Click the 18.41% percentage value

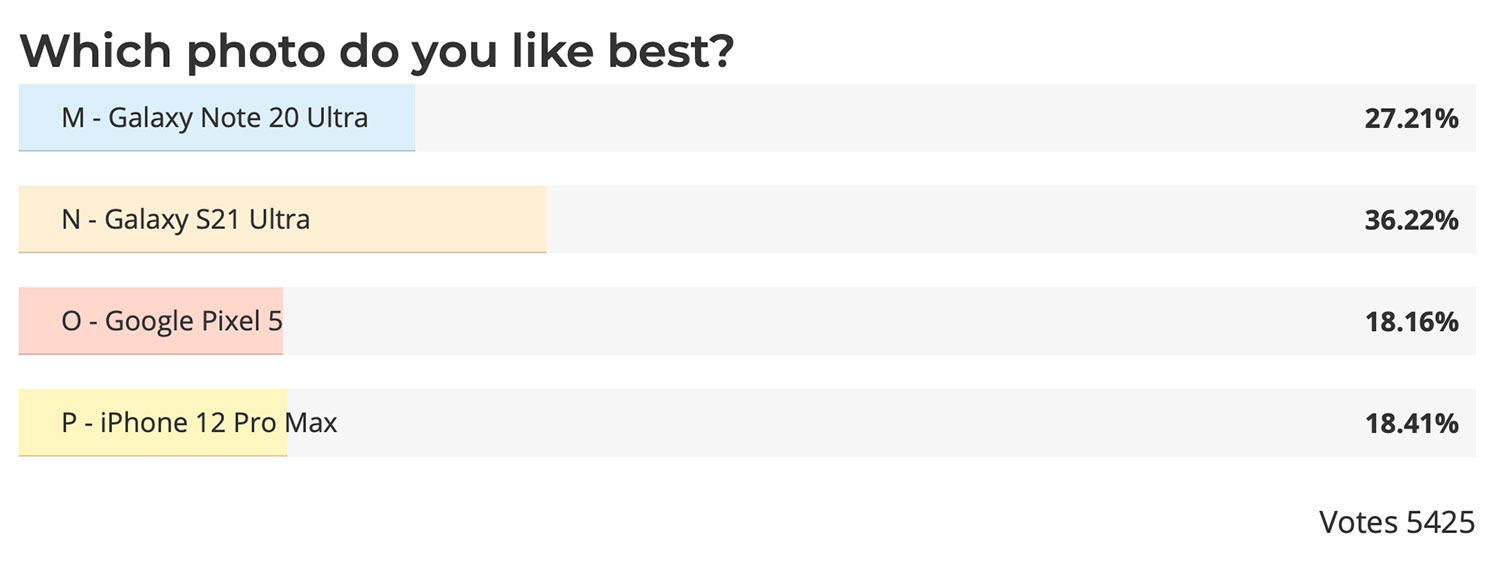coord(1411,424)
